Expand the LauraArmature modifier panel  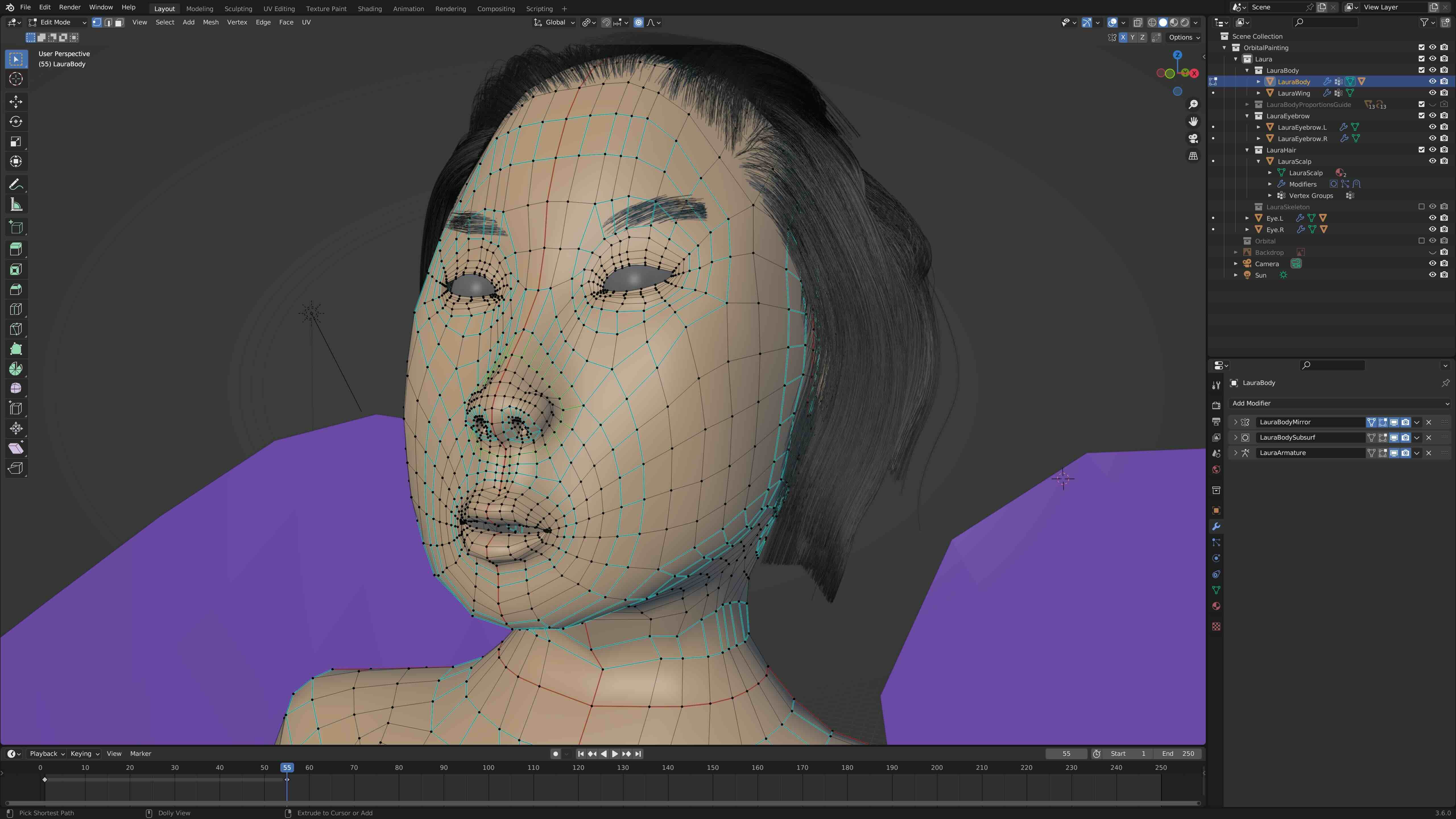[1236, 453]
